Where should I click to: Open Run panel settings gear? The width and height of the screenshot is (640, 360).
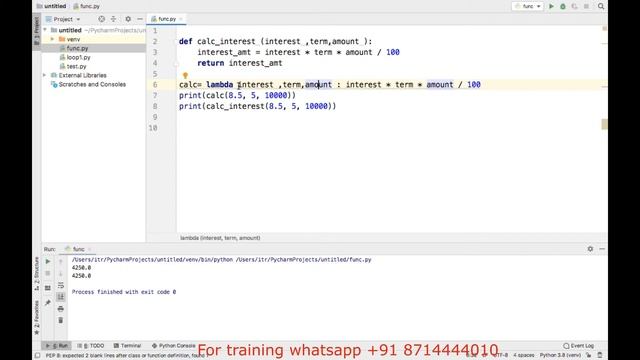(x=590, y=249)
